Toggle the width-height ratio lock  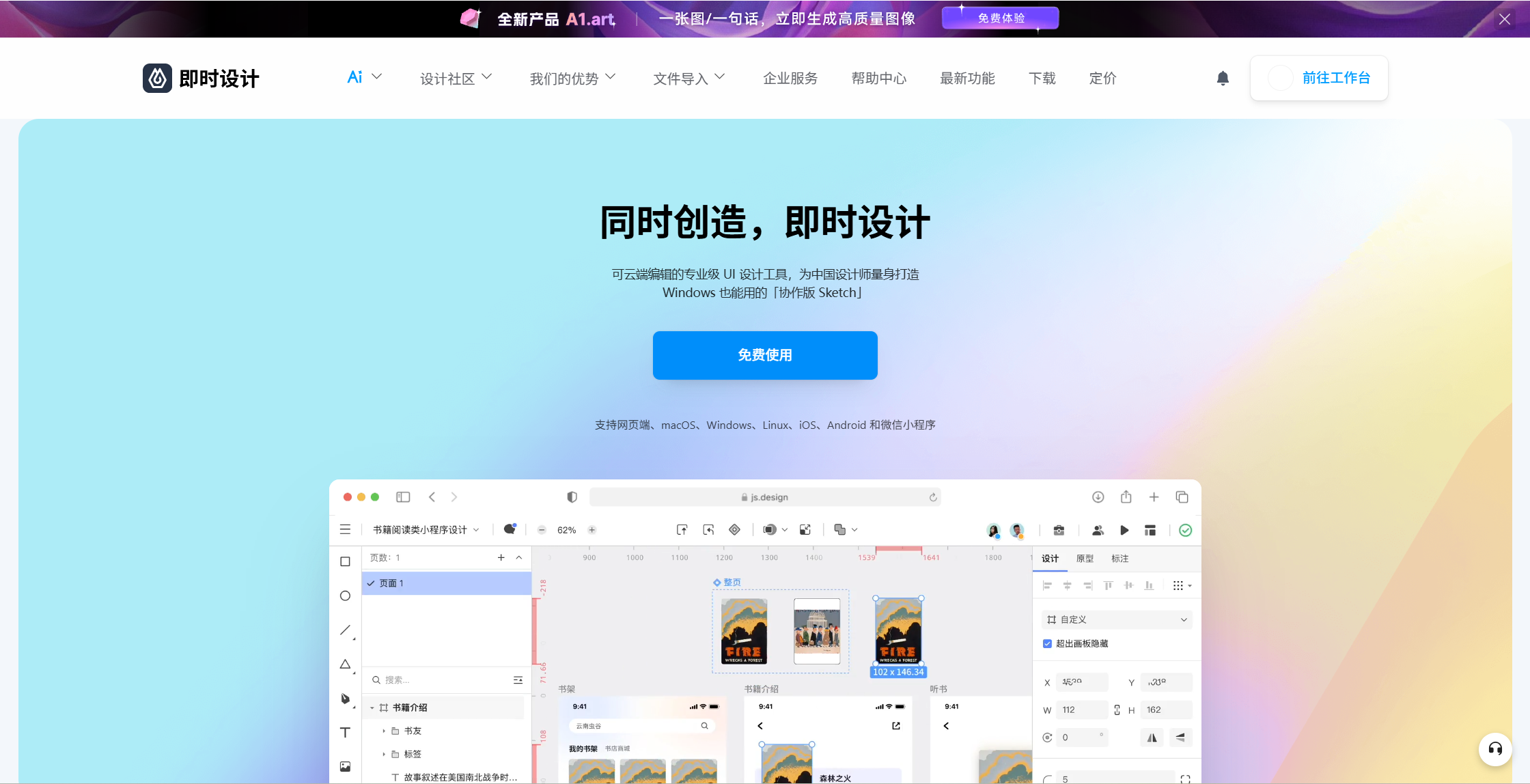pyautogui.click(x=1117, y=710)
